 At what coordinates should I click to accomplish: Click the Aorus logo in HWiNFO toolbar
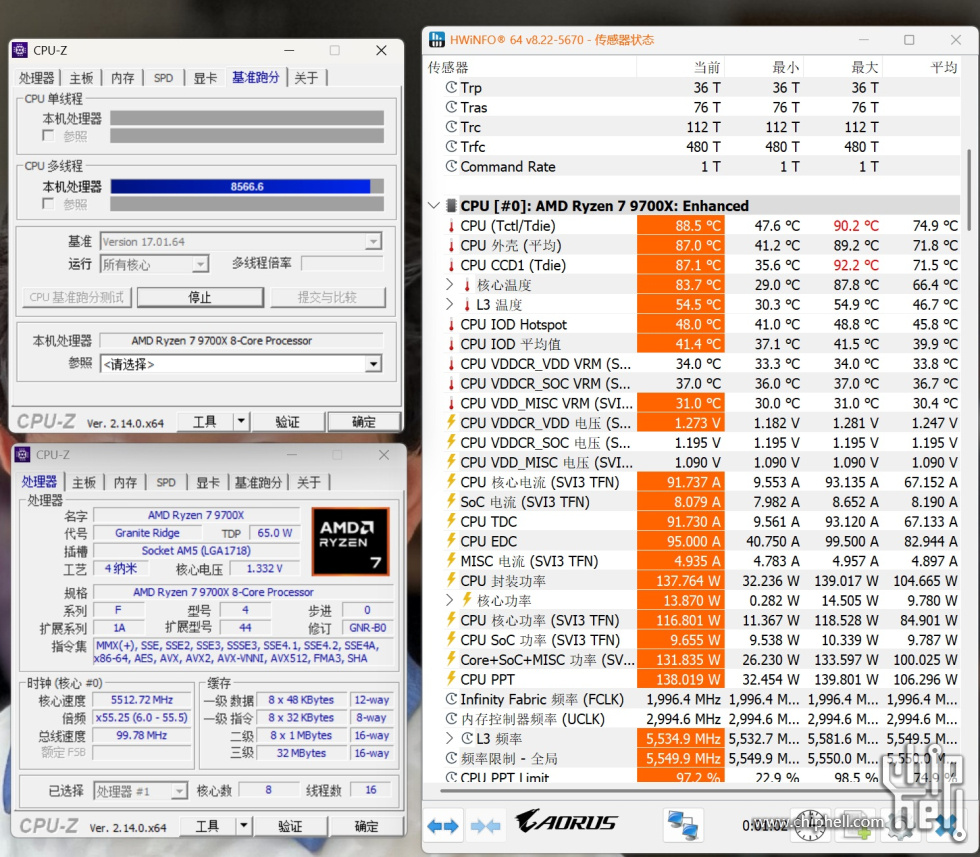tap(566, 821)
